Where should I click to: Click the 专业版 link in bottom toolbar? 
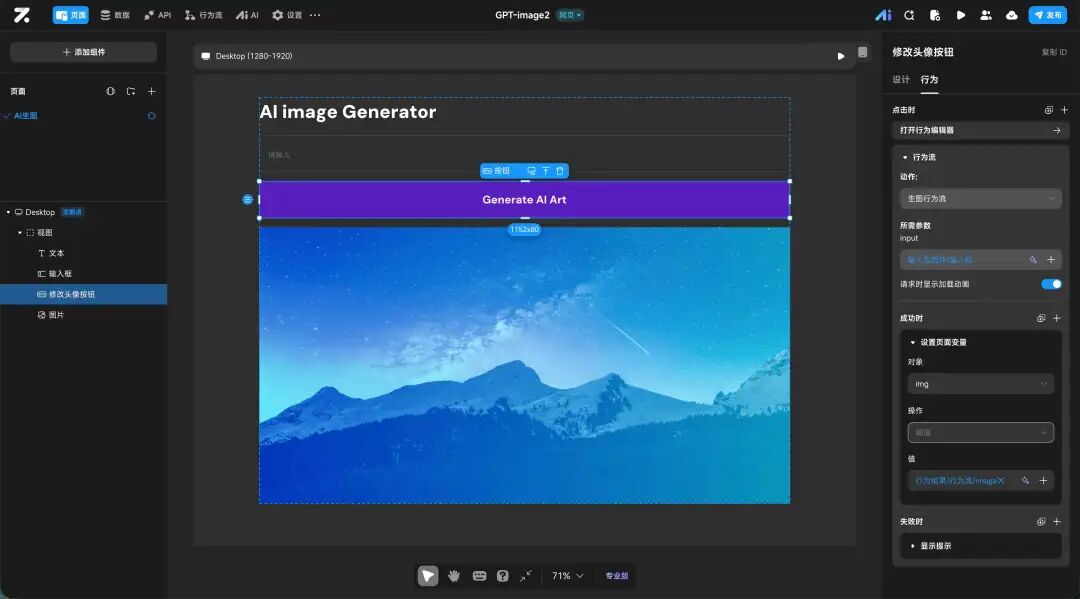[x=616, y=576]
